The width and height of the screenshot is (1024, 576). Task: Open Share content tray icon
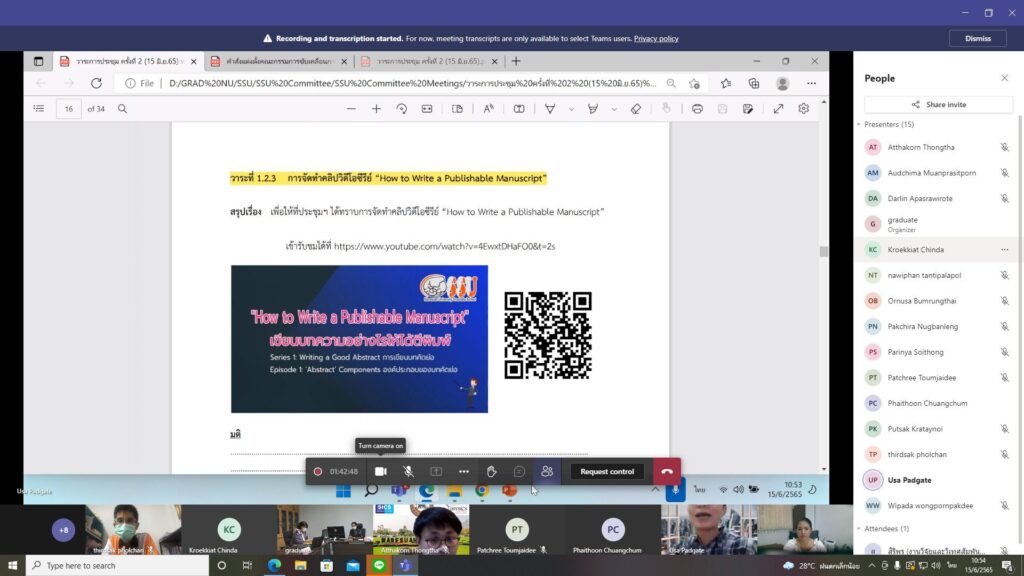436,472
